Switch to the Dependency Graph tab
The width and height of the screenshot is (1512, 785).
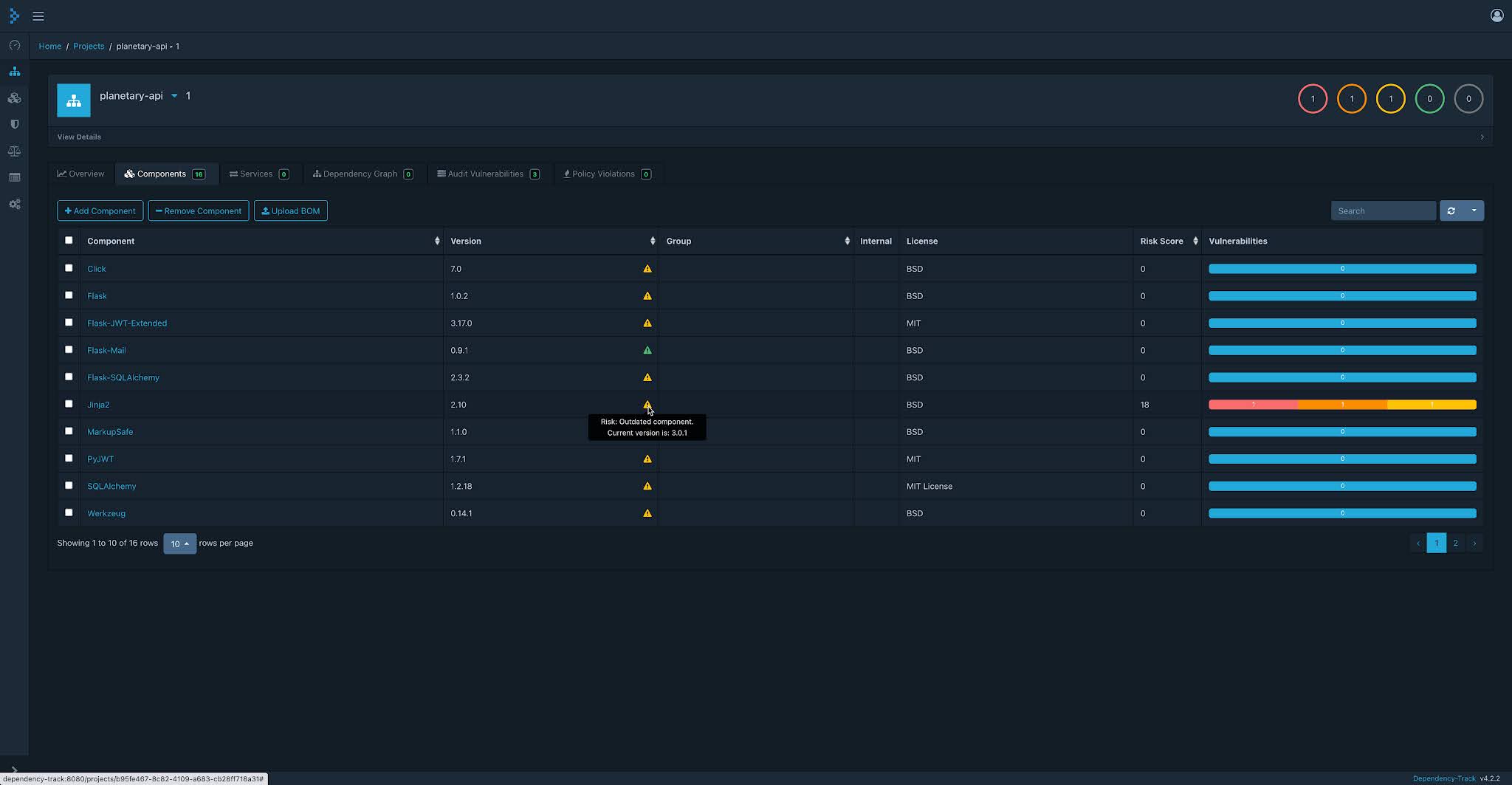362,174
